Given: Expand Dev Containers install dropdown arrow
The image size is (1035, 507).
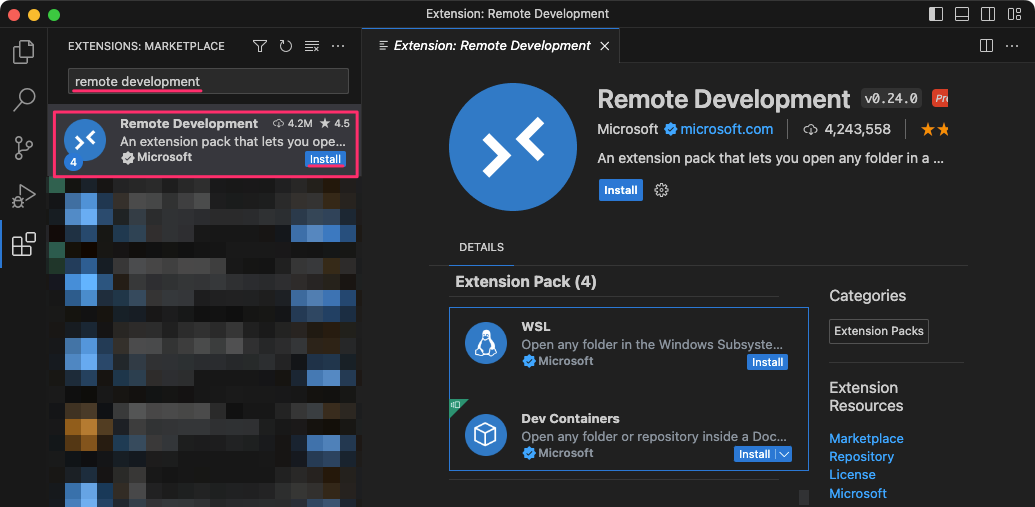Looking at the screenshot, I should tap(784, 454).
